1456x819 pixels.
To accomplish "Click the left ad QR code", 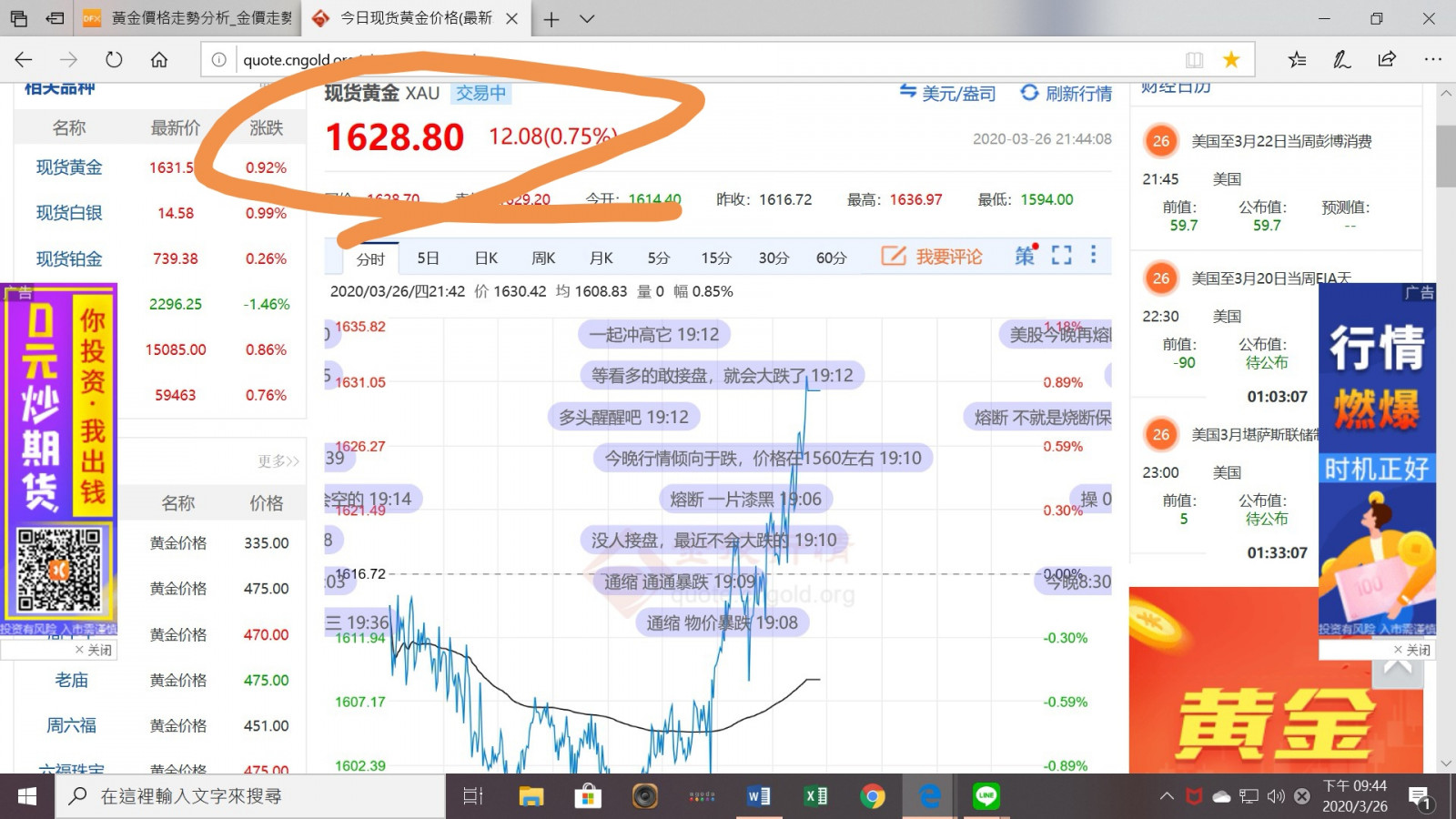I will click(59, 570).
